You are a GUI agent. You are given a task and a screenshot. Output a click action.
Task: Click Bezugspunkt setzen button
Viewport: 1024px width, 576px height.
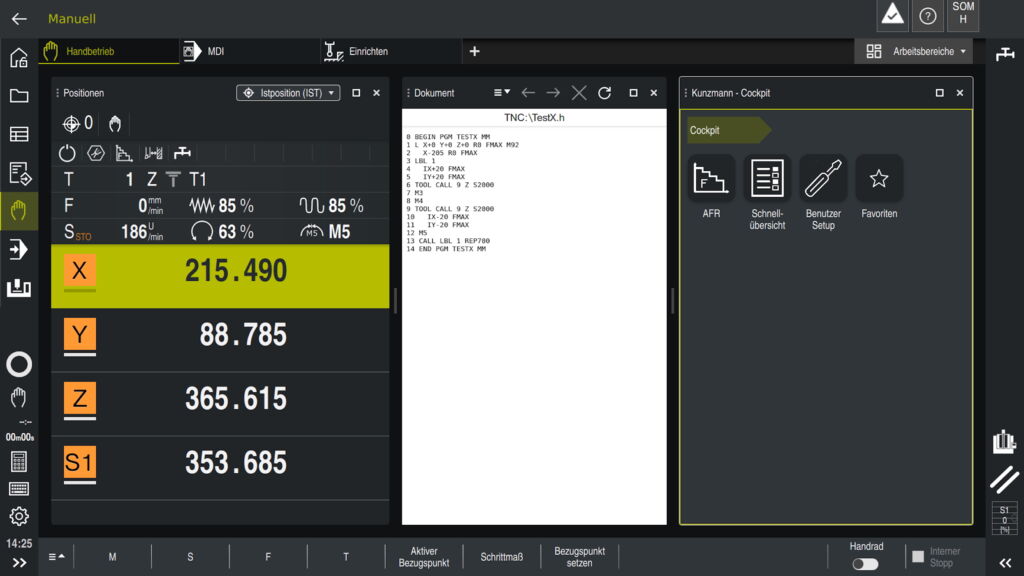579,557
